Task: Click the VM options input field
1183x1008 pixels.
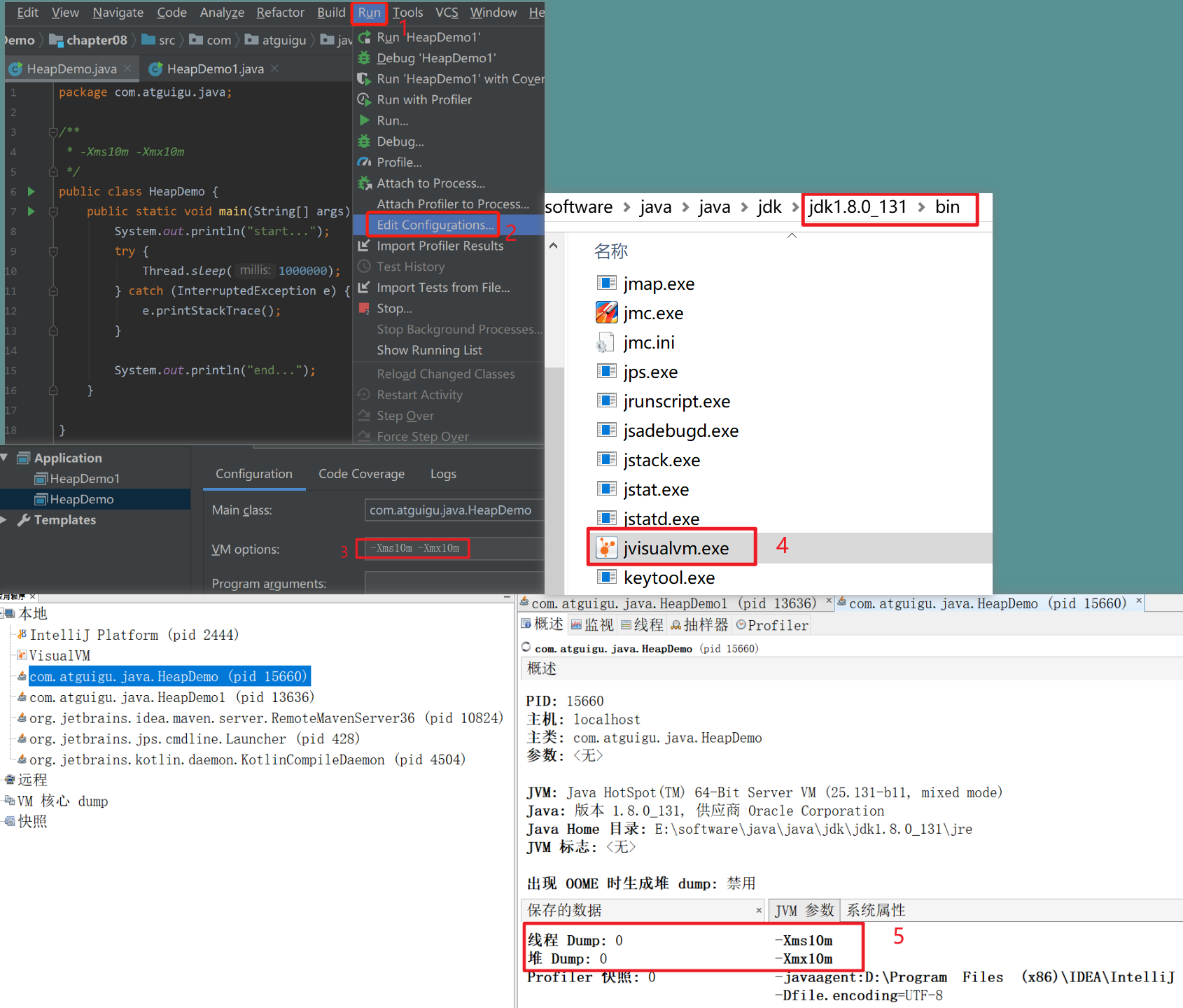Action: click(x=454, y=548)
